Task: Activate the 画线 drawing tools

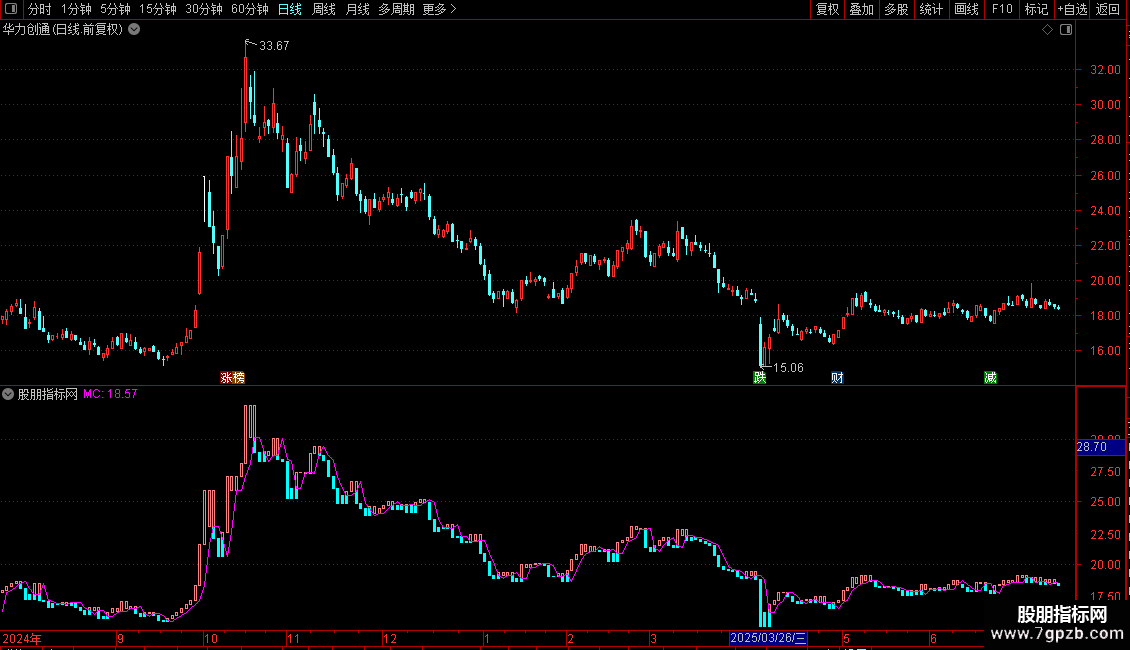Action: 966,9
